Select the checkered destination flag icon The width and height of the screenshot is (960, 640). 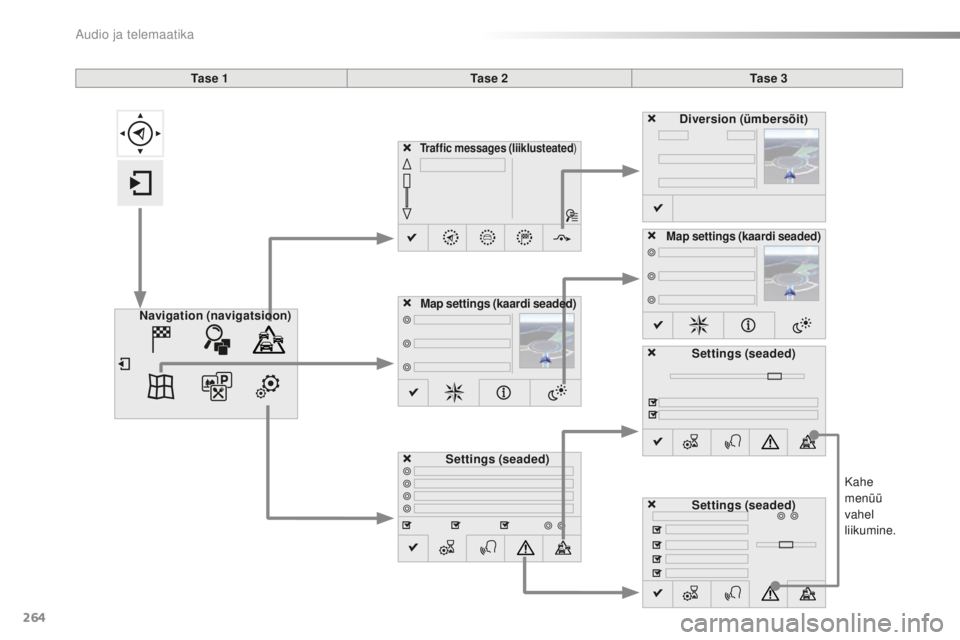pos(160,339)
